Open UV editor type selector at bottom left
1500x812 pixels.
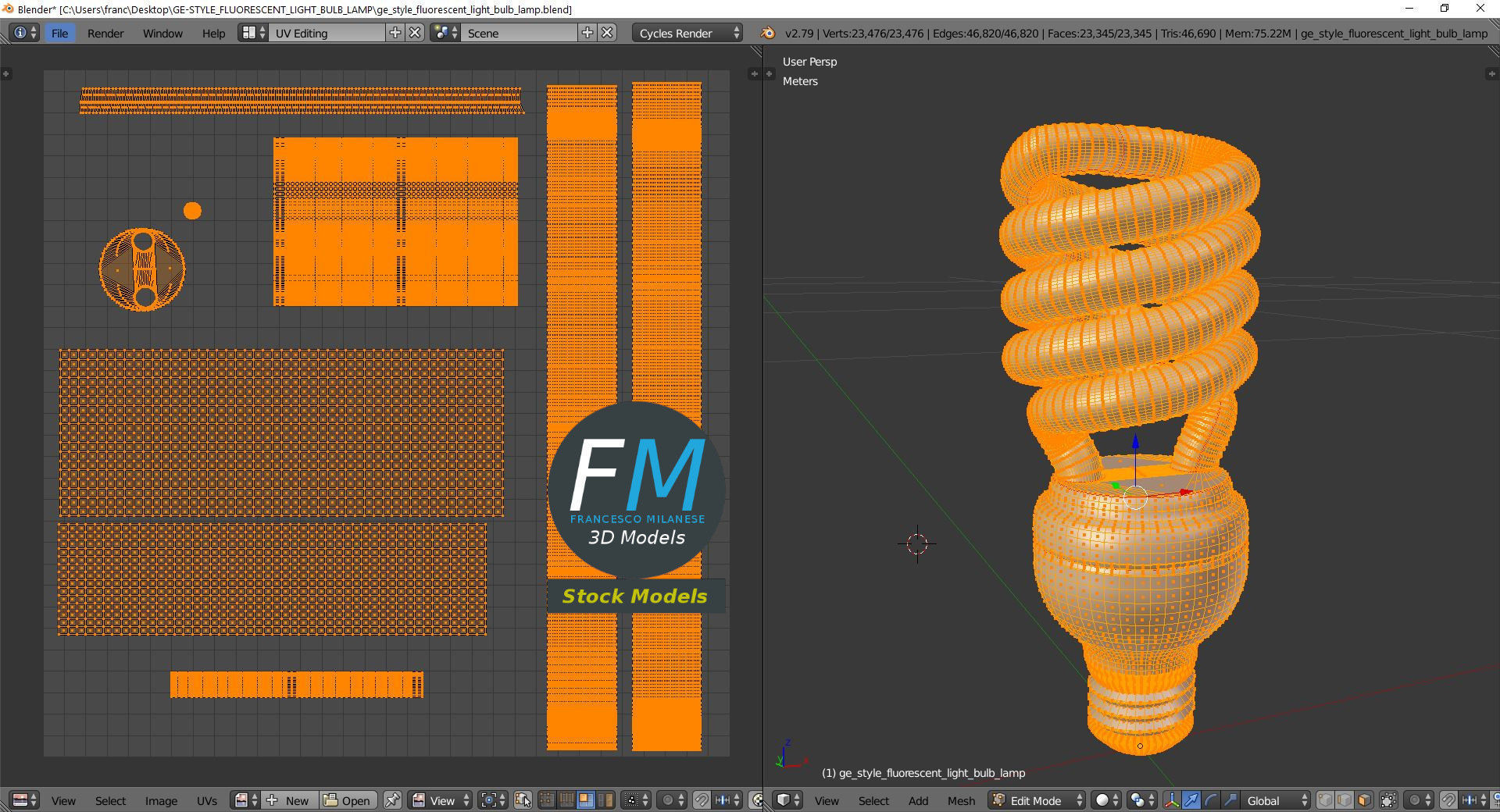pyautogui.click(x=25, y=800)
